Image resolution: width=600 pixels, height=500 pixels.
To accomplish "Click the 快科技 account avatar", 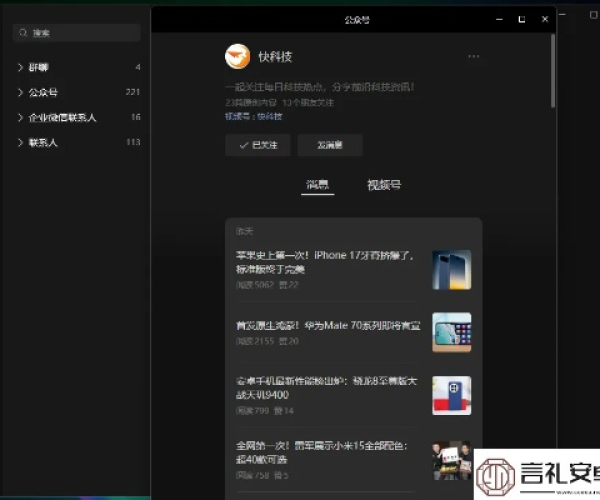I will 237,57.
